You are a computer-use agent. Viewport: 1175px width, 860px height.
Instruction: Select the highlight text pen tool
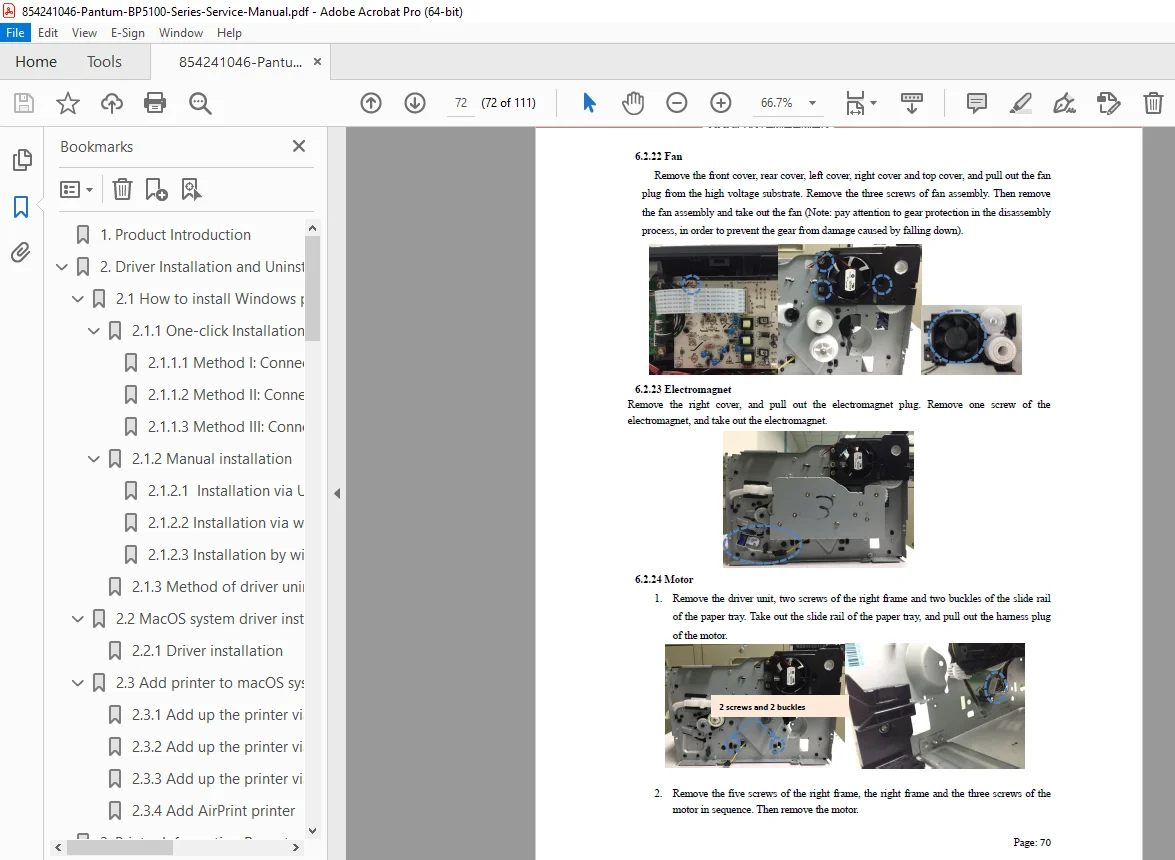pos(1020,103)
